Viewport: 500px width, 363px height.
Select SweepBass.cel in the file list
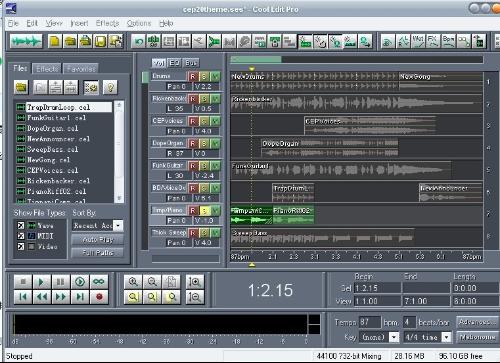pyautogui.click(x=53, y=149)
